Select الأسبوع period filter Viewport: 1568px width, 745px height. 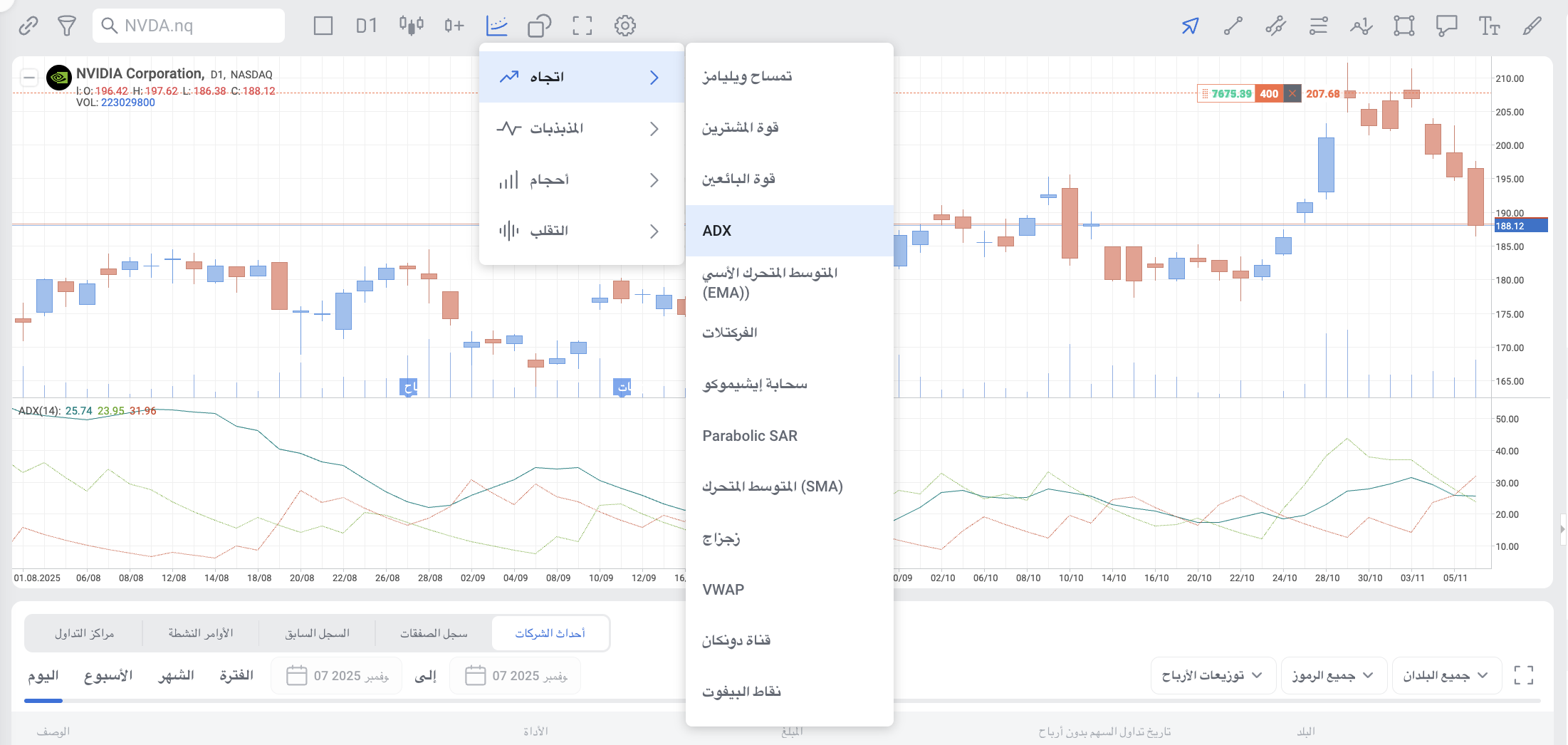point(108,676)
